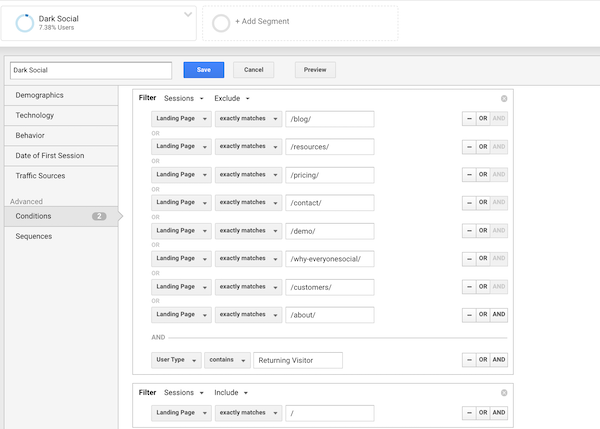Open exactly matches dropdown for /resources/ row

coord(248,147)
